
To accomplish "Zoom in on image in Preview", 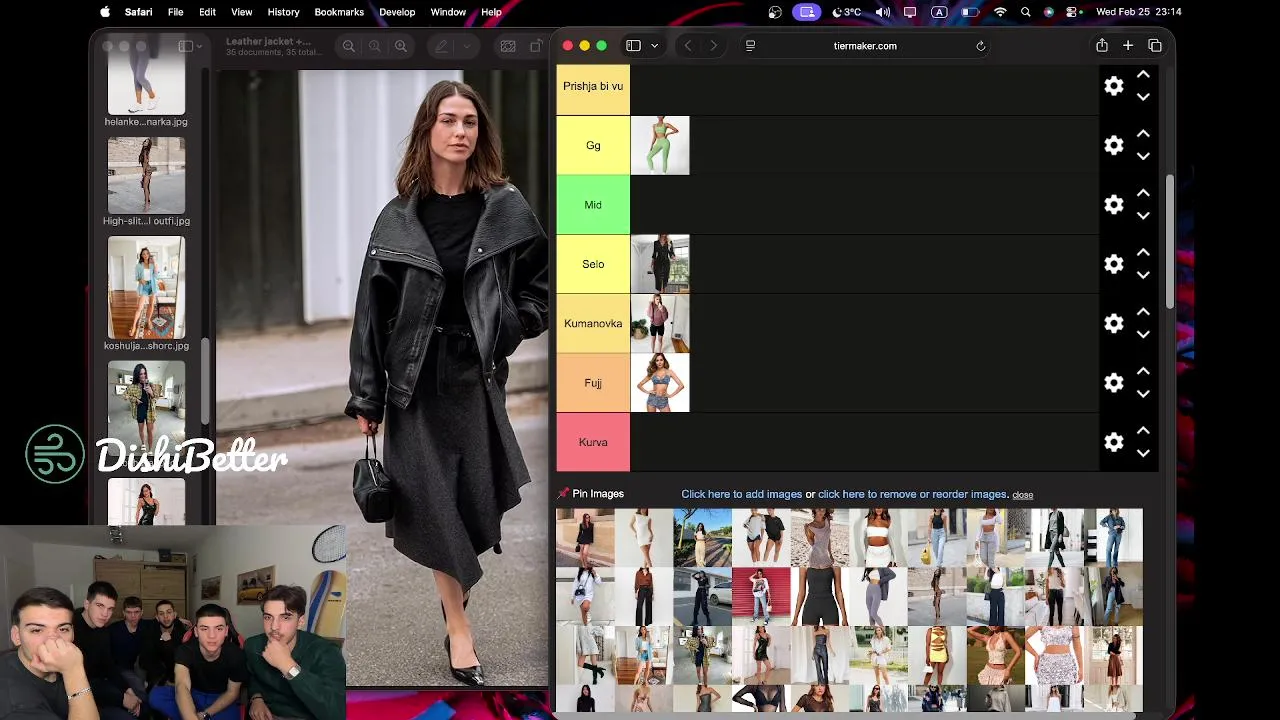I will pos(401,46).
